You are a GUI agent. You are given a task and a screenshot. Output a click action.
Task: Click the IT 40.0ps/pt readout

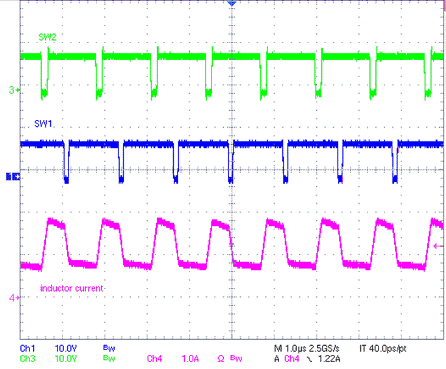click(x=383, y=349)
